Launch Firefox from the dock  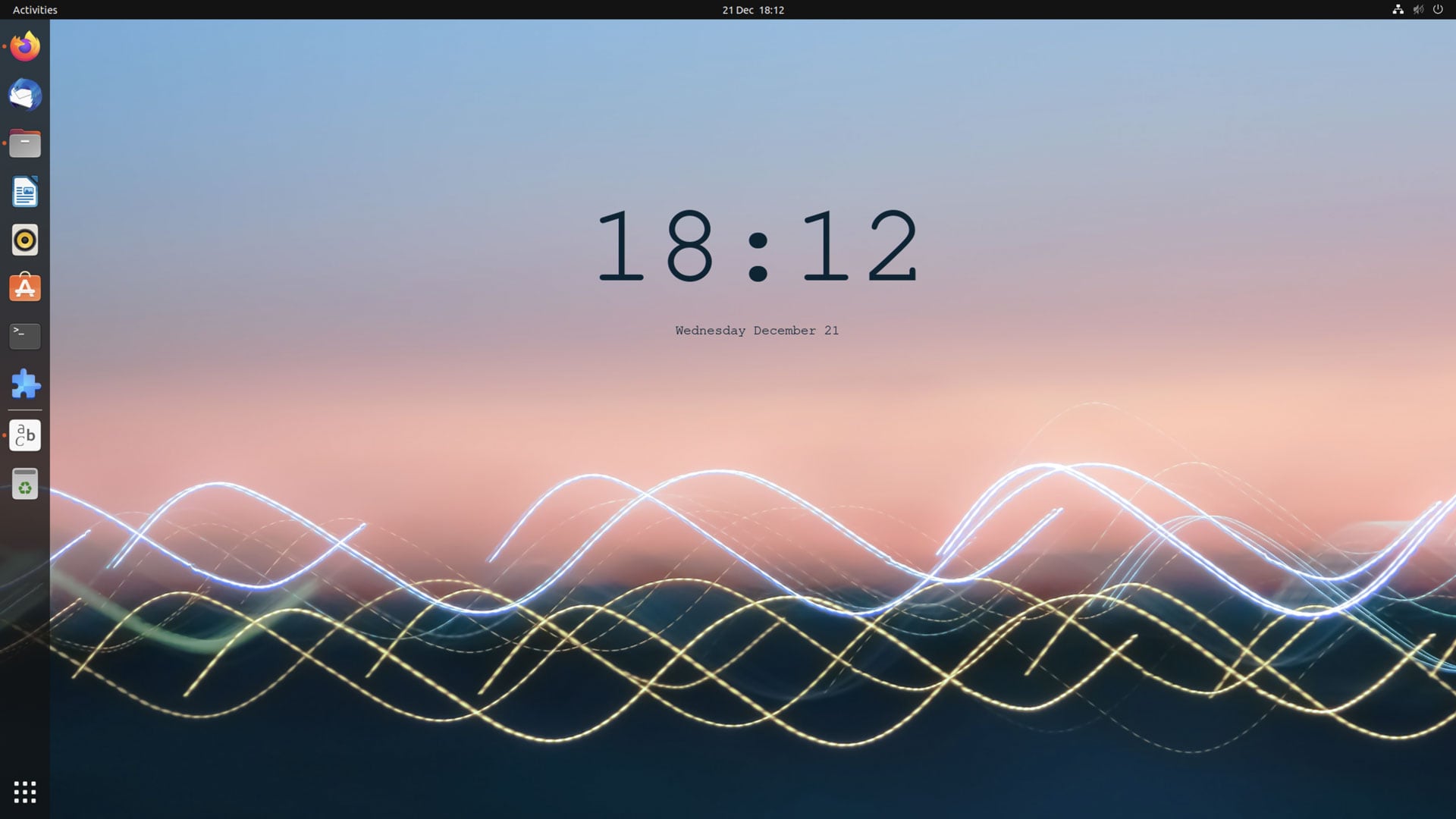(x=24, y=46)
